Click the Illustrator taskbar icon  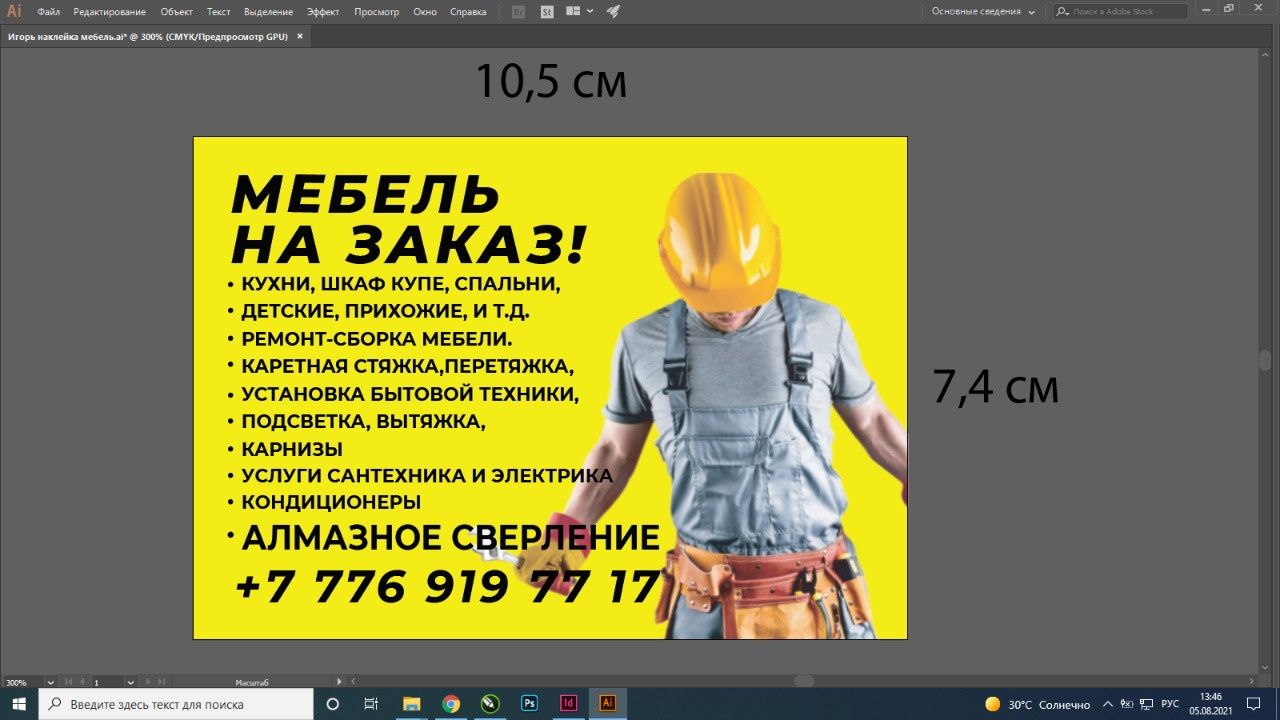tap(607, 704)
